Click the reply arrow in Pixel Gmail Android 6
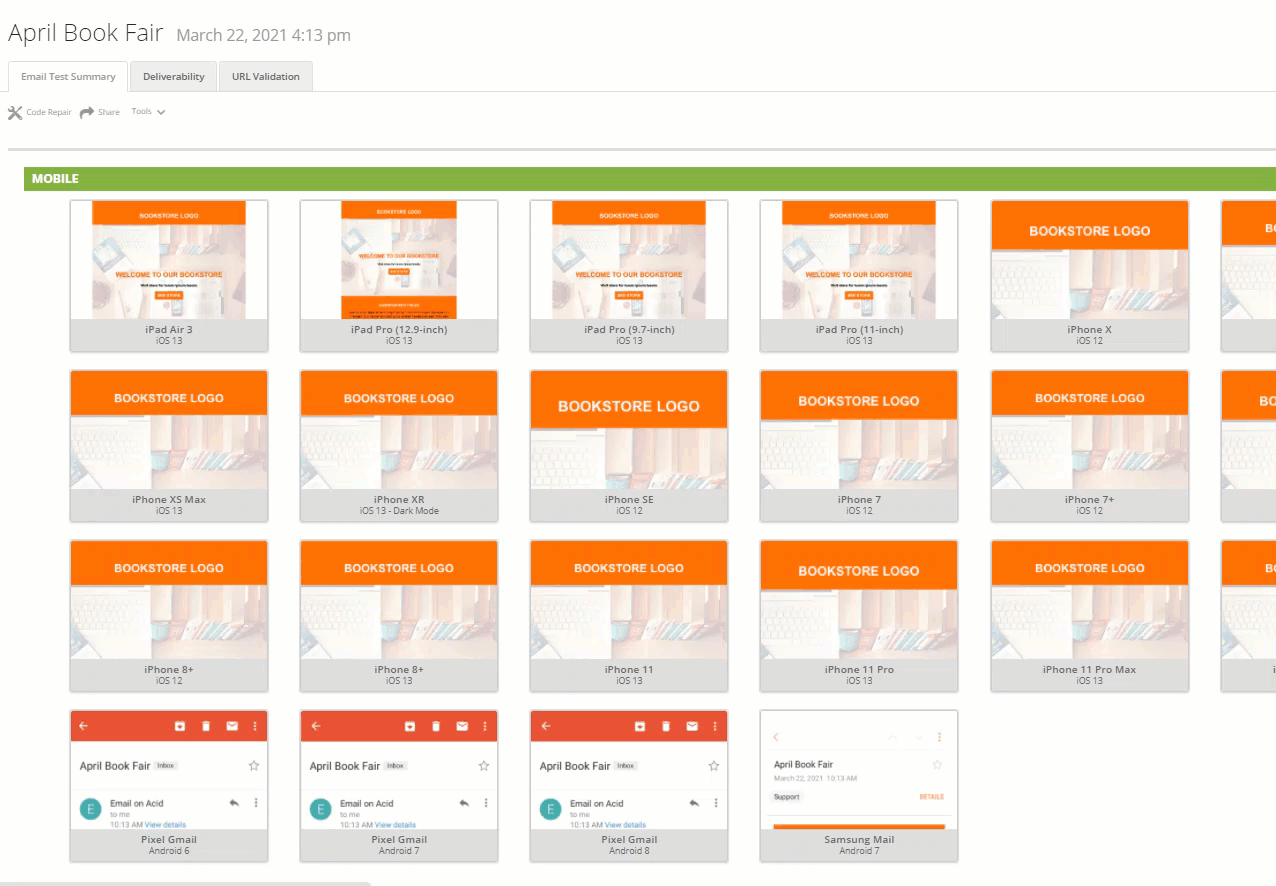The image size is (1276, 886). (x=234, y=803)
